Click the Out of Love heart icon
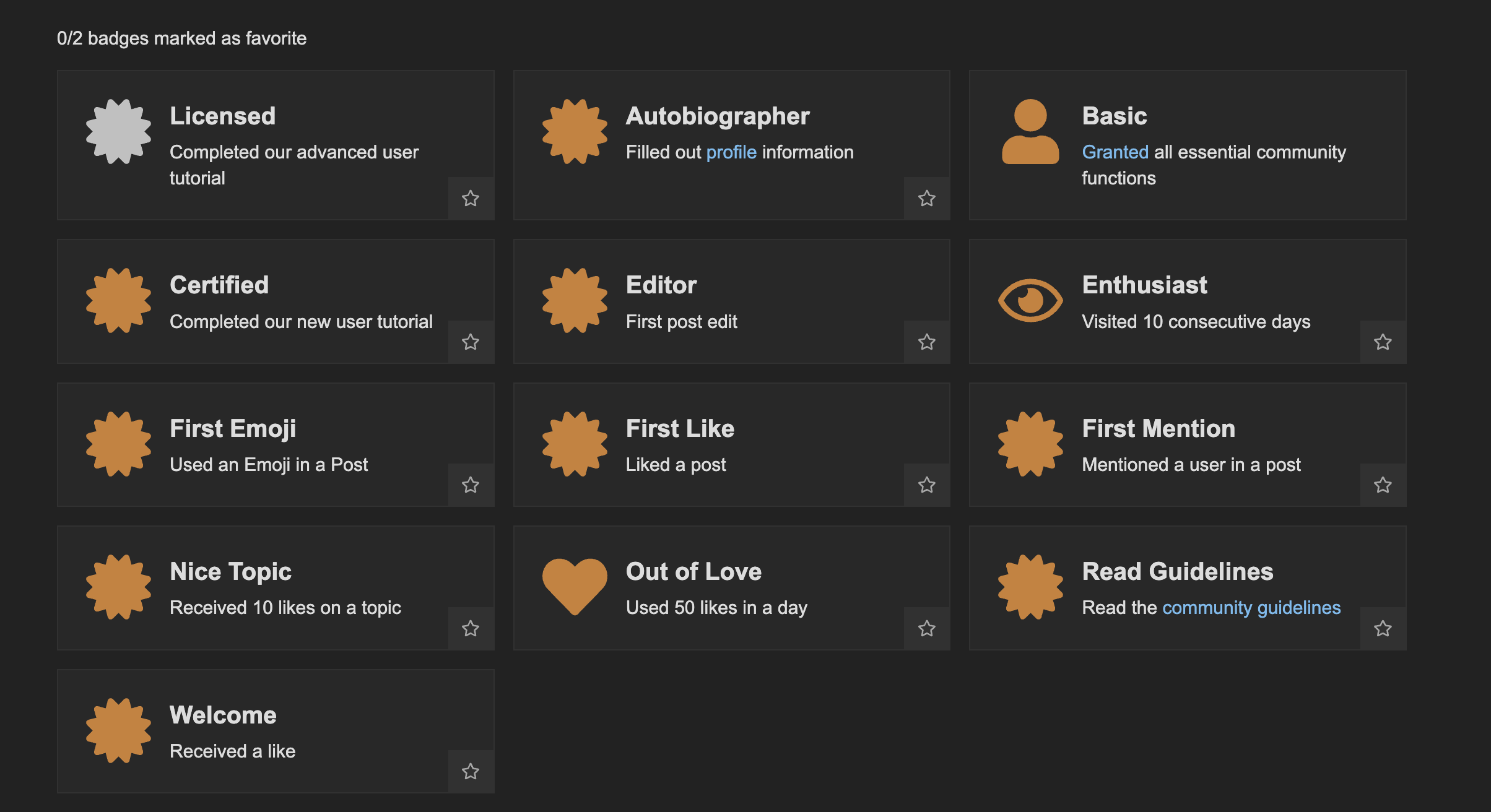Image resolution: width=1491 pixels, height=812 pixels. [x=575, y=585]
